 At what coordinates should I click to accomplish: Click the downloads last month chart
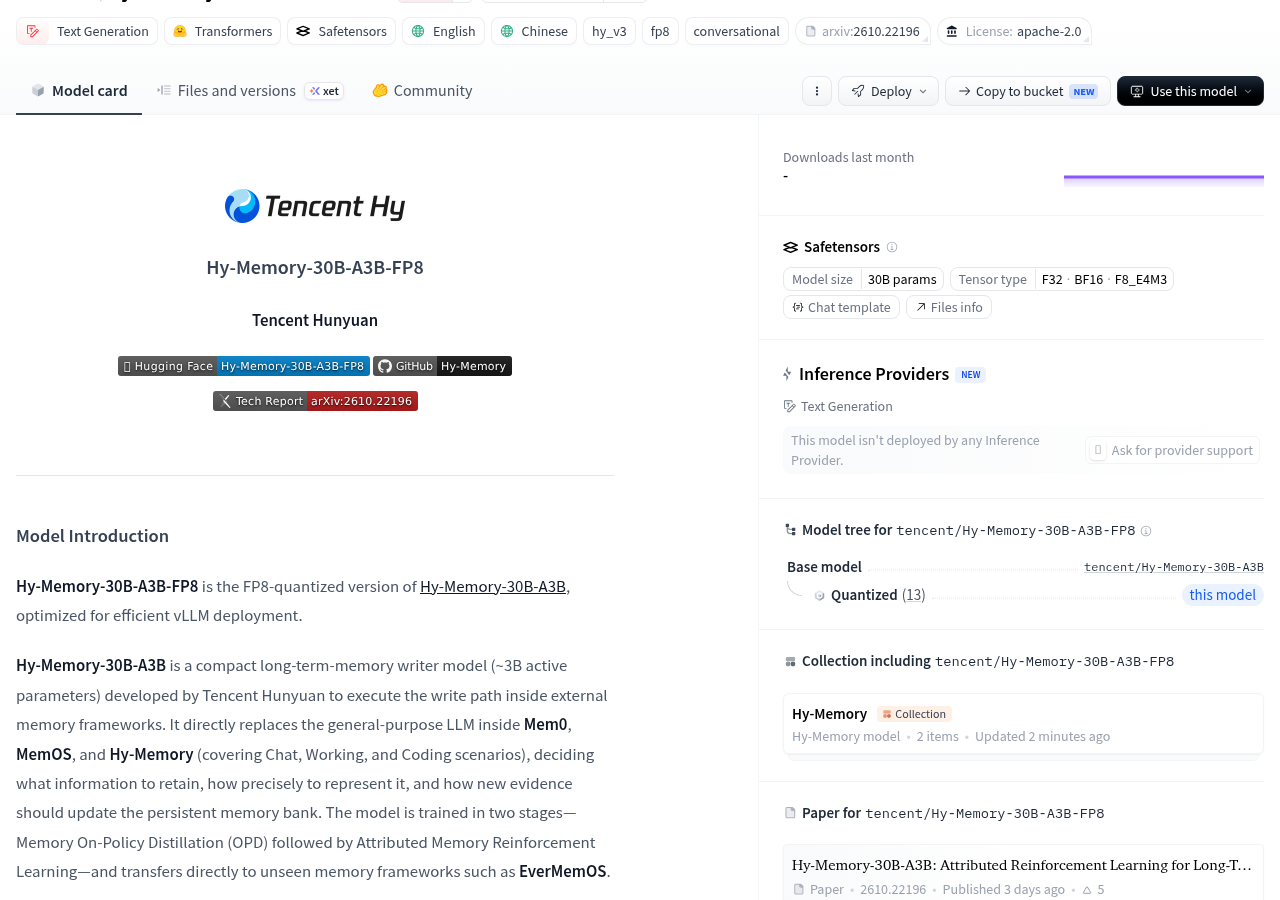[x=1163, y=180]
